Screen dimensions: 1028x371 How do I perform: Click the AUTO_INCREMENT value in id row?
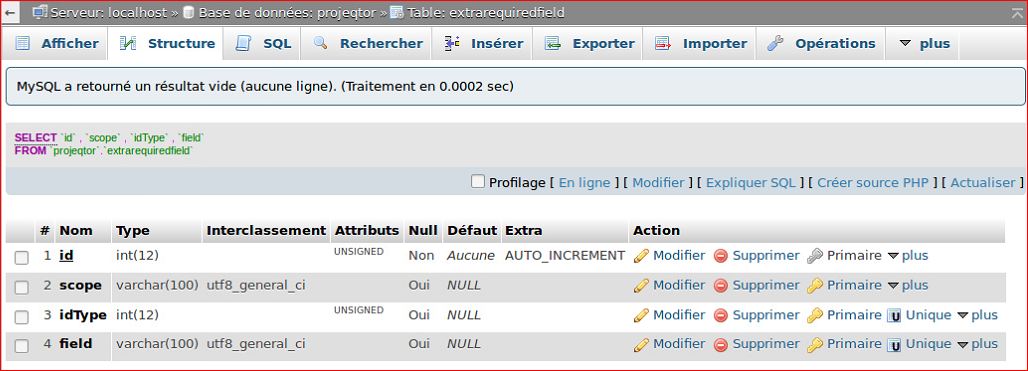click(x=564, y=256)
